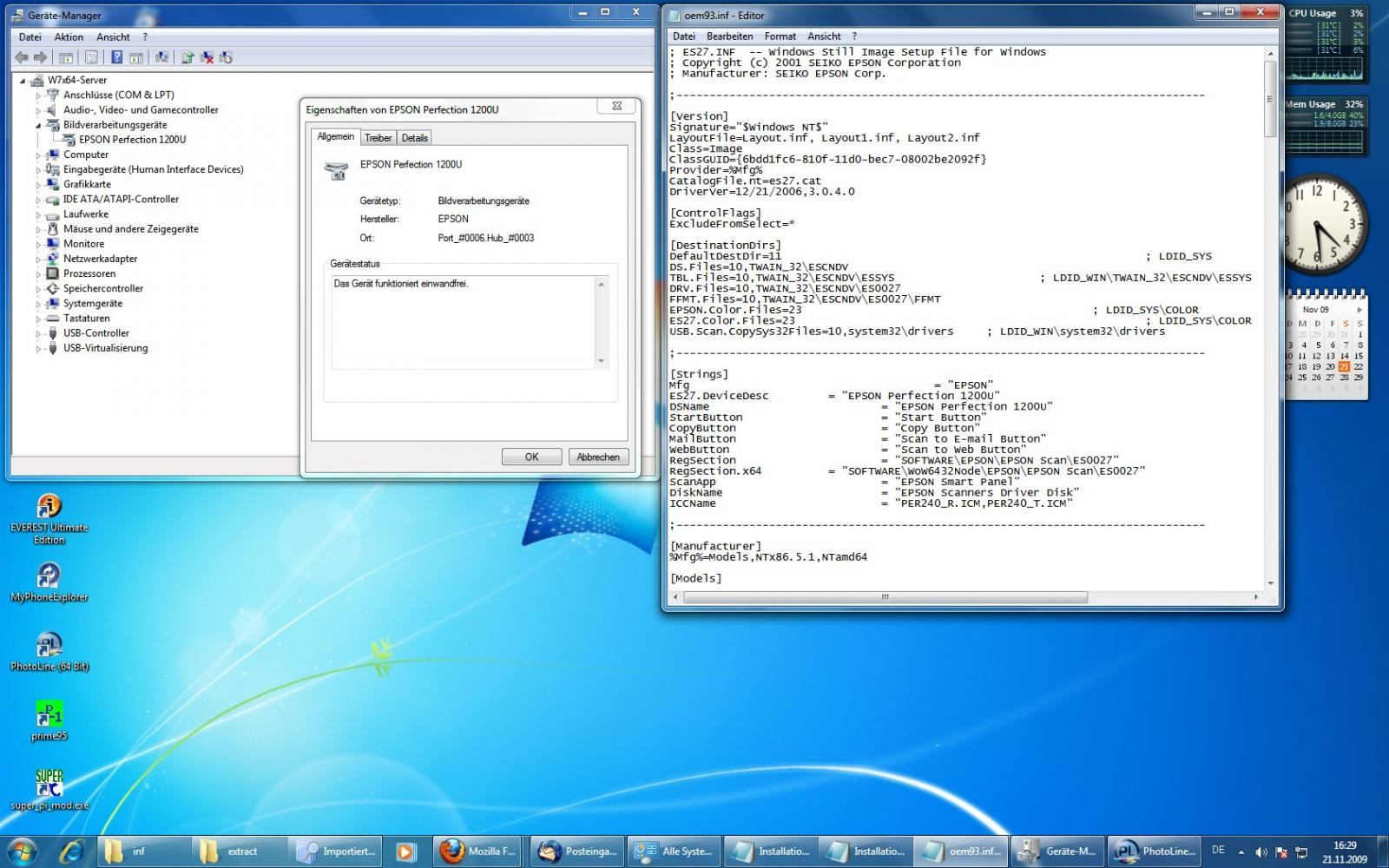Uninstall device toolbar icon with red X
The height and width of the screenshot is (868, 1389).
pyautogui.click(x=207, y=57)
